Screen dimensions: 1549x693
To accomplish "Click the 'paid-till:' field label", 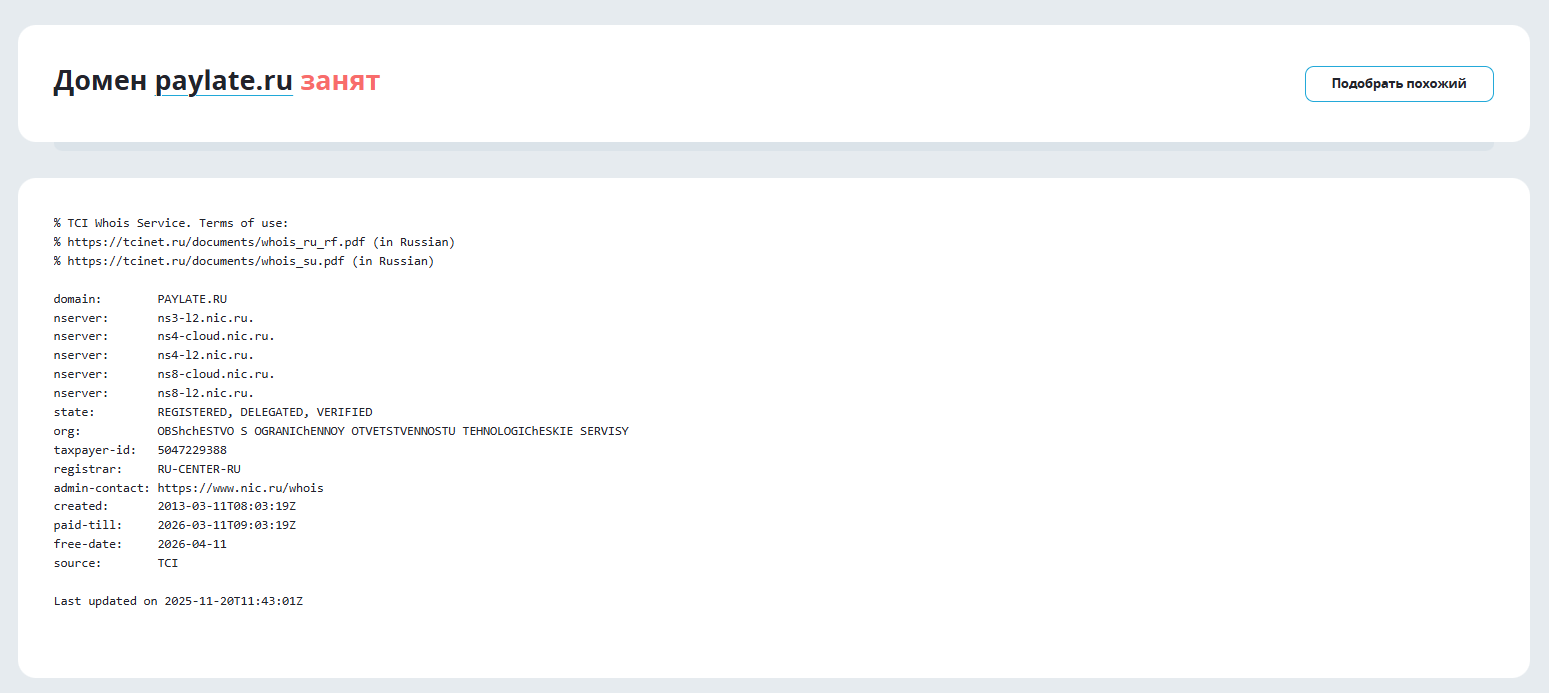I will coord(88,525).
